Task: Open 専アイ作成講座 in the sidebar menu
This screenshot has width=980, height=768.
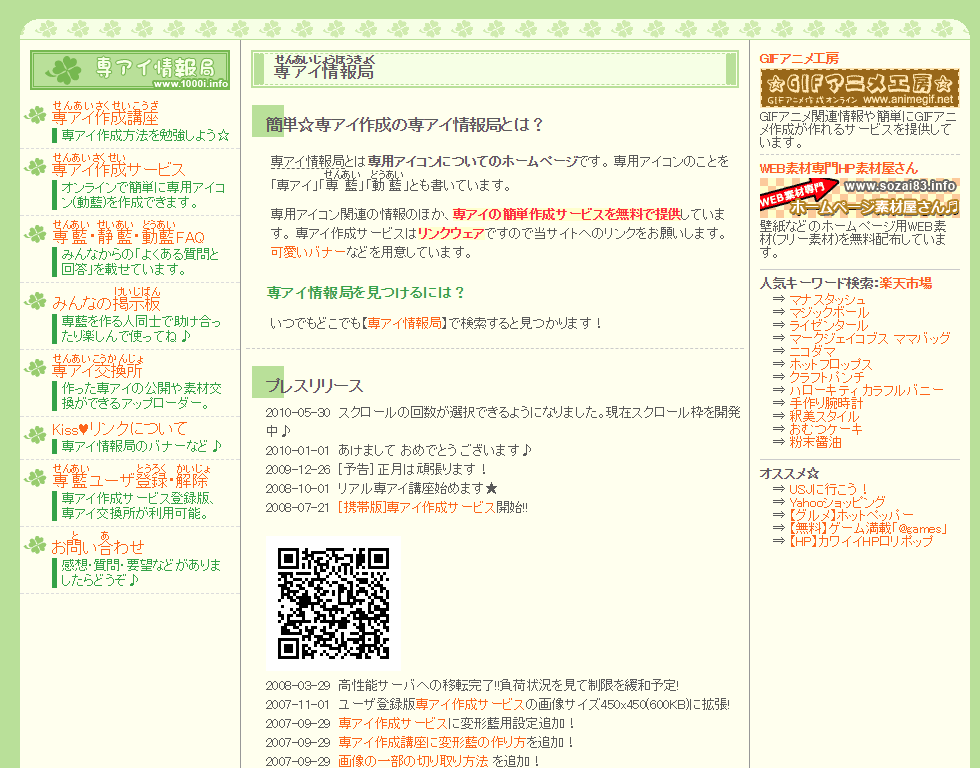Action: point(105,118)
